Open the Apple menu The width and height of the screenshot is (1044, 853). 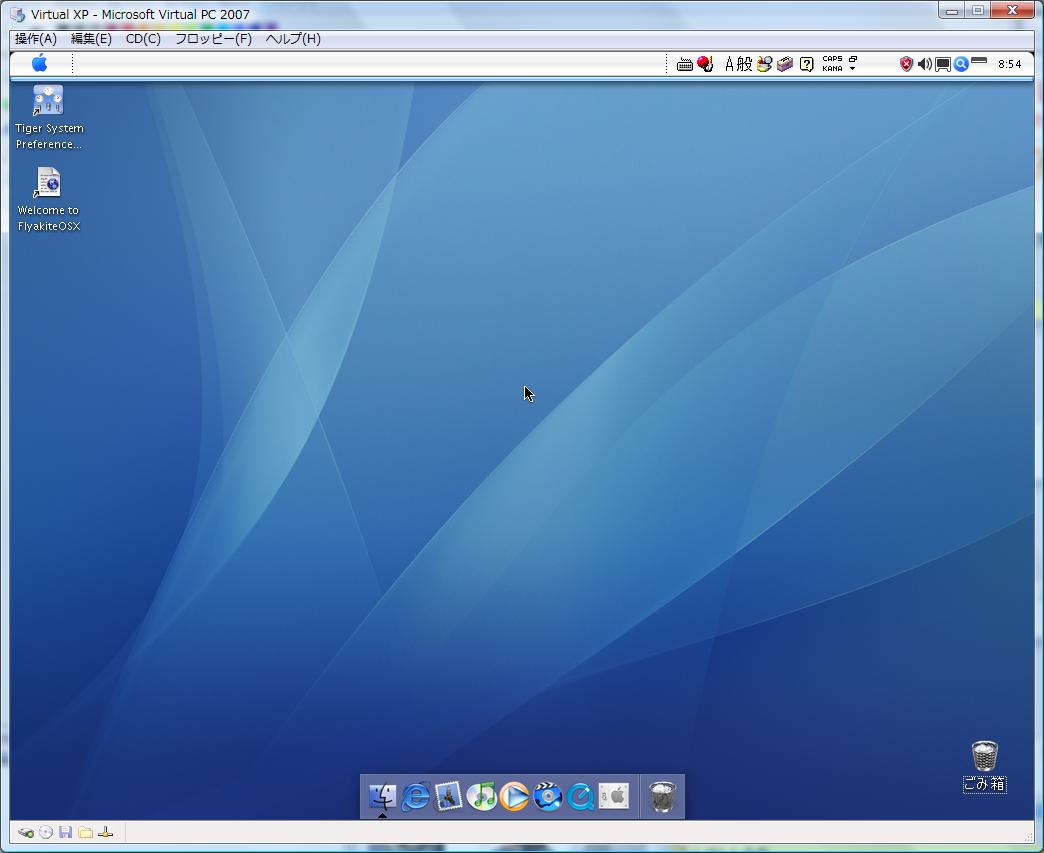coord(39,64)
